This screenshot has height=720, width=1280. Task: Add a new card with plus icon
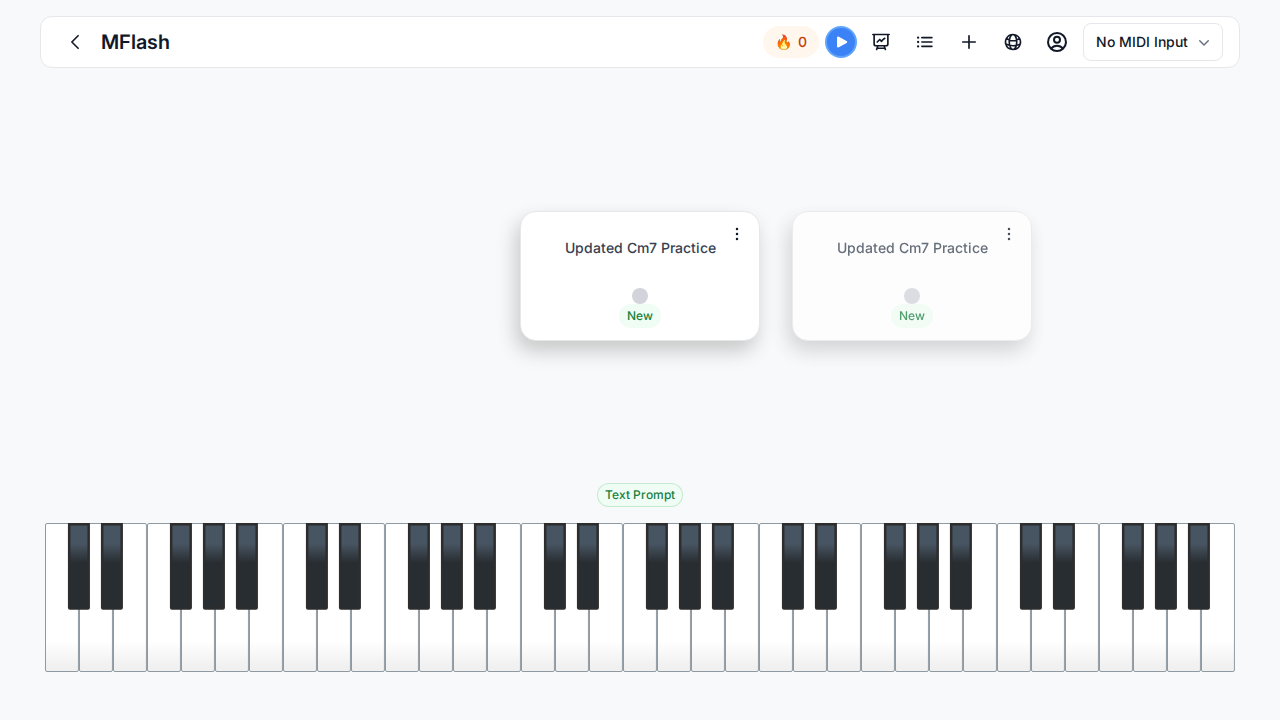click(x=969, y=42)
